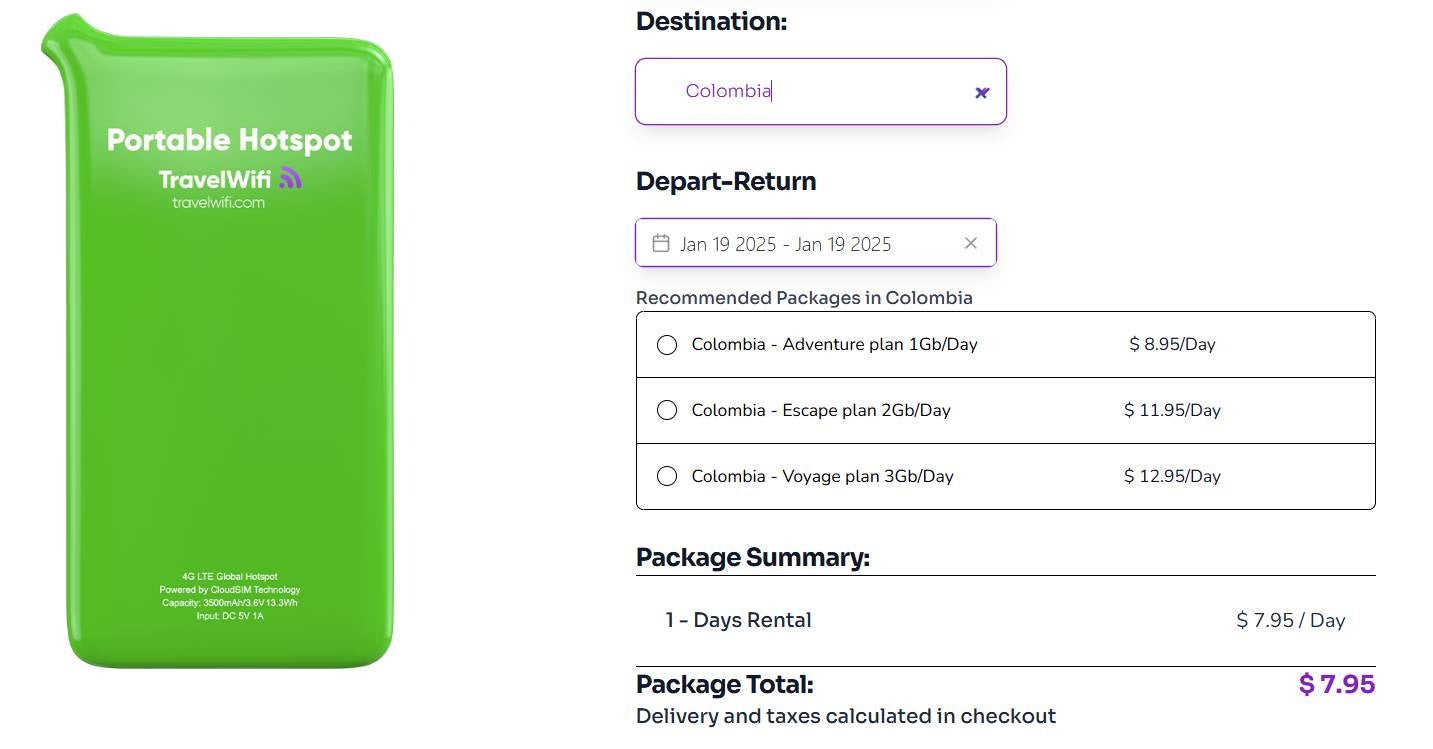Click the Recommended Packages in Colombia heading
Viewport: 1433px width, 749px height.
coord(804,297)
